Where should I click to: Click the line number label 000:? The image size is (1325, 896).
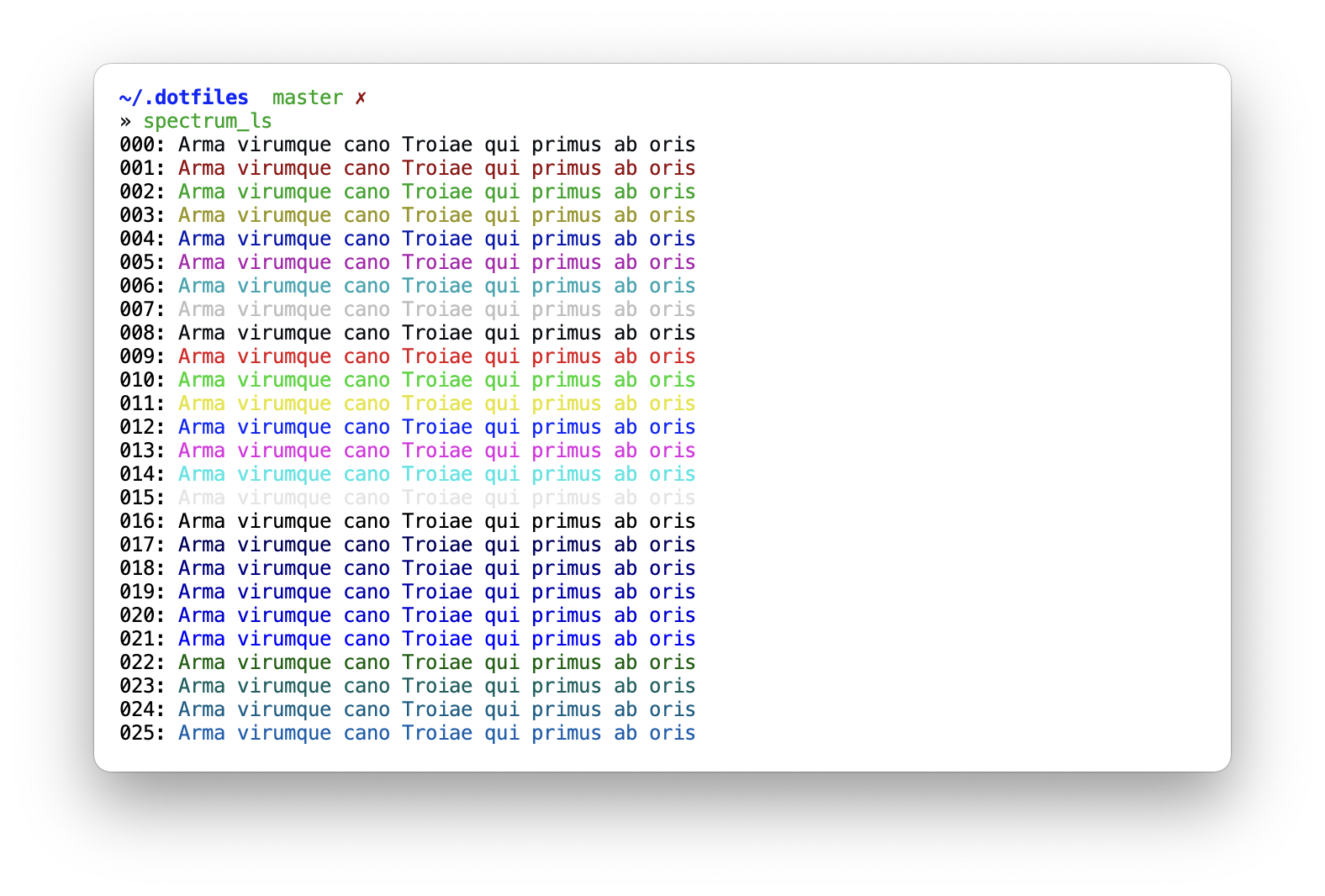click(x=142, y=145)
